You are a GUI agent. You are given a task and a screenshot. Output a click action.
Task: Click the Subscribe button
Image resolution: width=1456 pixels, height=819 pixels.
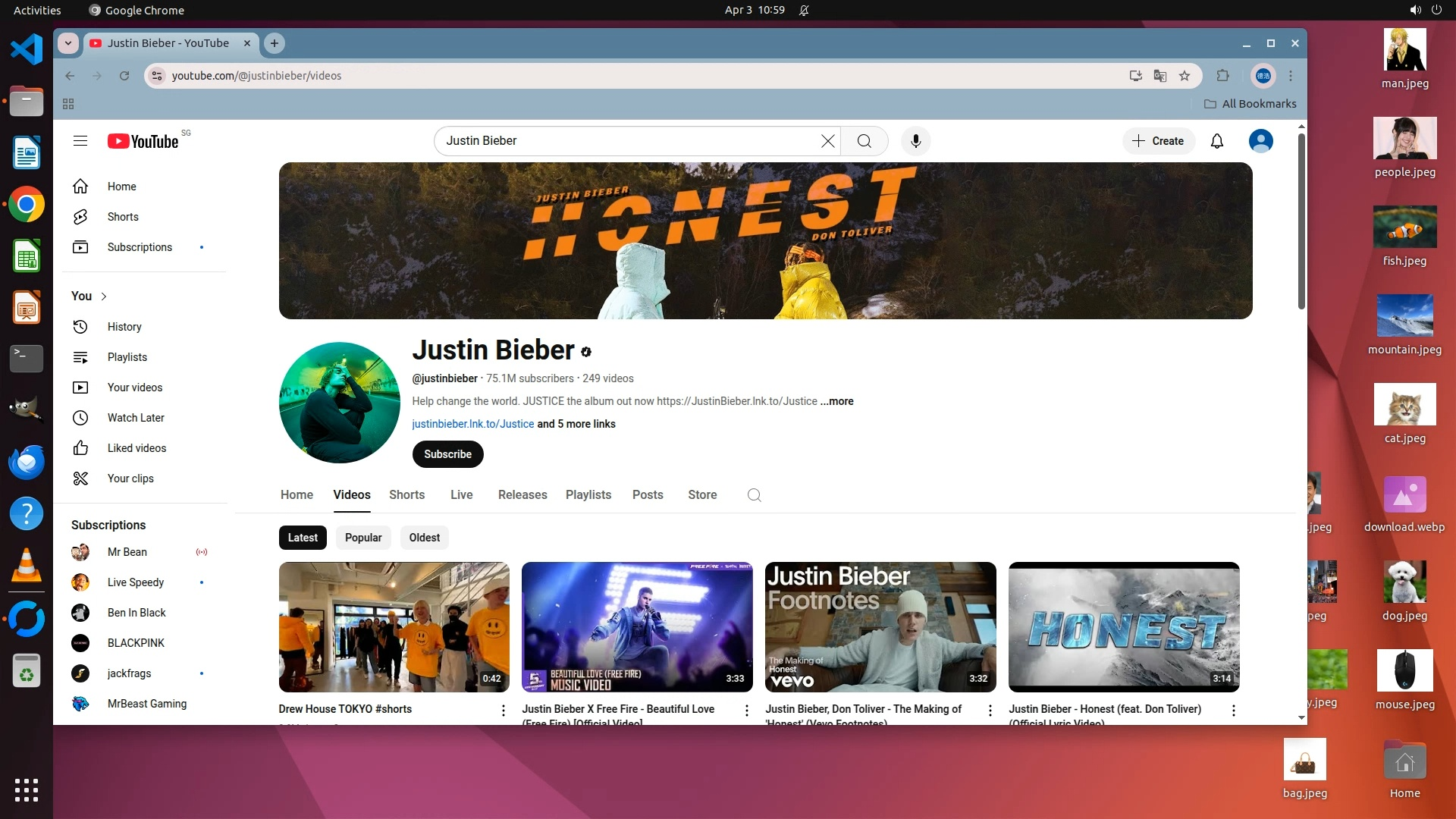click(447, 454)
